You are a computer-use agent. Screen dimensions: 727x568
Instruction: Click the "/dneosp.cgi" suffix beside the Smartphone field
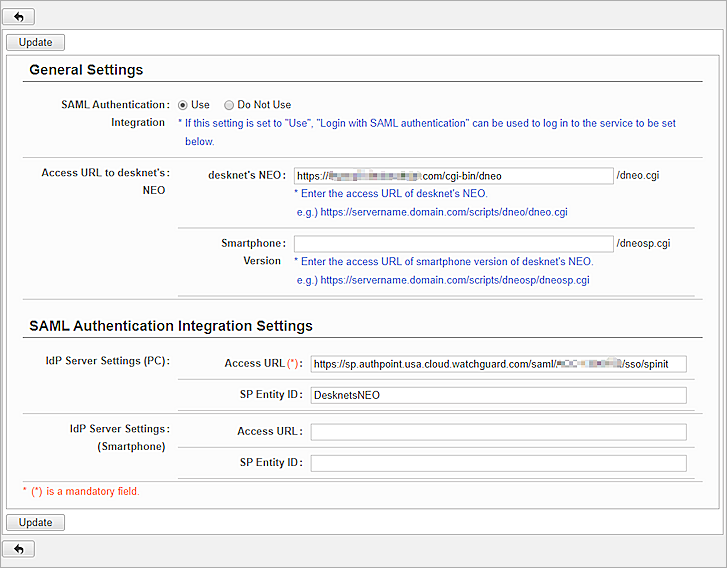click(643, 244)
